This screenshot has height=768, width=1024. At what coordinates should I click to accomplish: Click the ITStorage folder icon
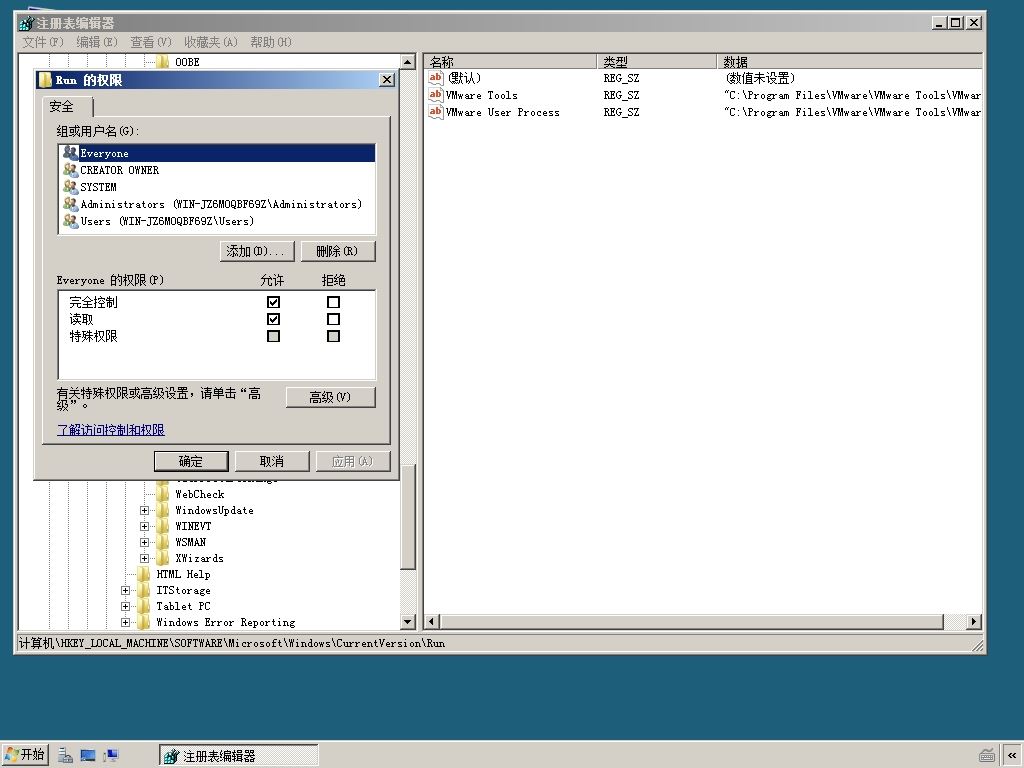tap(144, 590)
